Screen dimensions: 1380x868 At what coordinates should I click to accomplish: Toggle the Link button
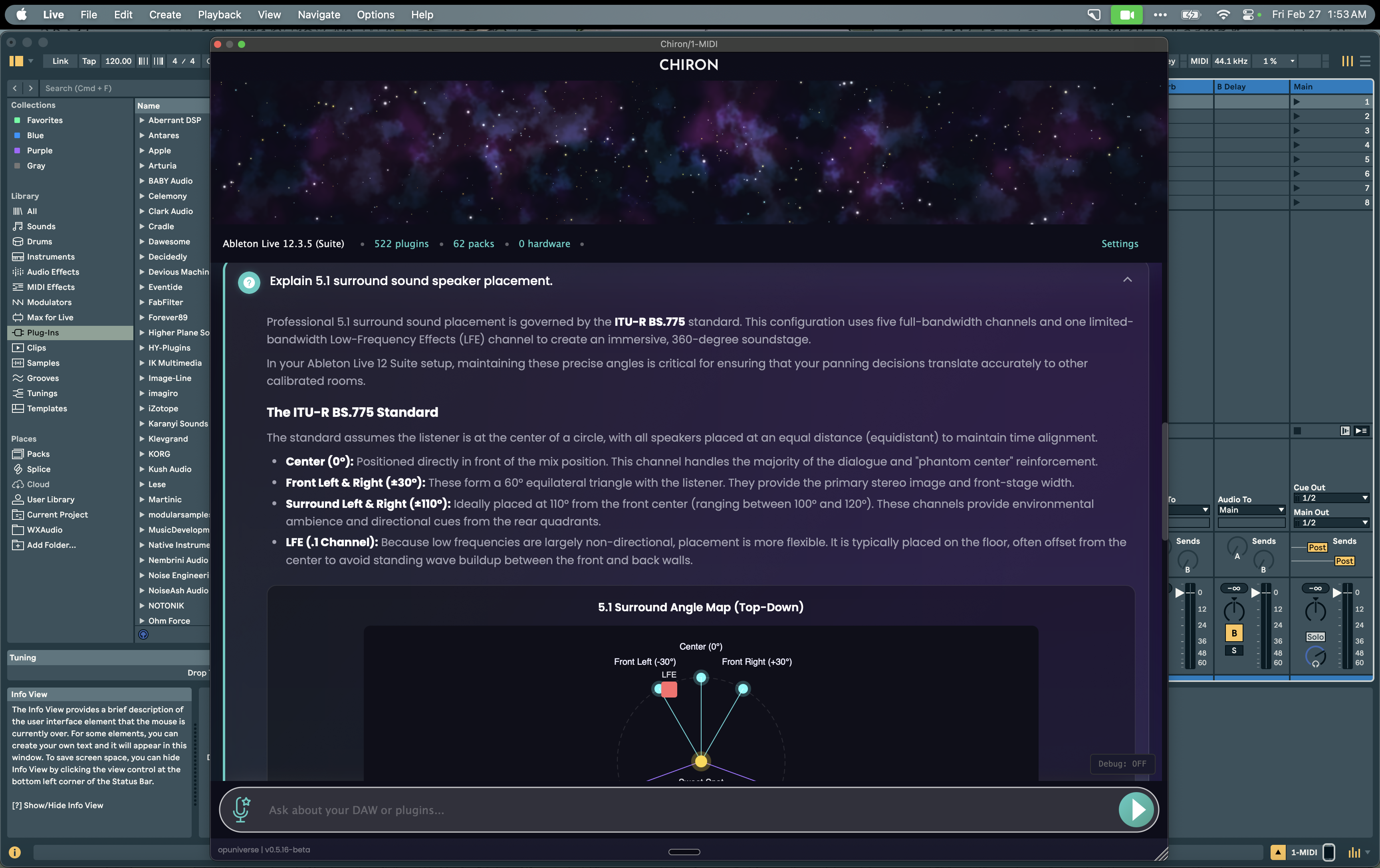pyautogui.click(x=60, y=61)
